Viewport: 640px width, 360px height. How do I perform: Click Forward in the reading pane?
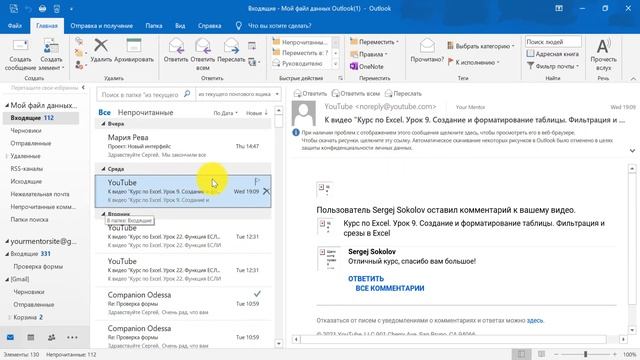pyautogui.click(x=403, y=93)
